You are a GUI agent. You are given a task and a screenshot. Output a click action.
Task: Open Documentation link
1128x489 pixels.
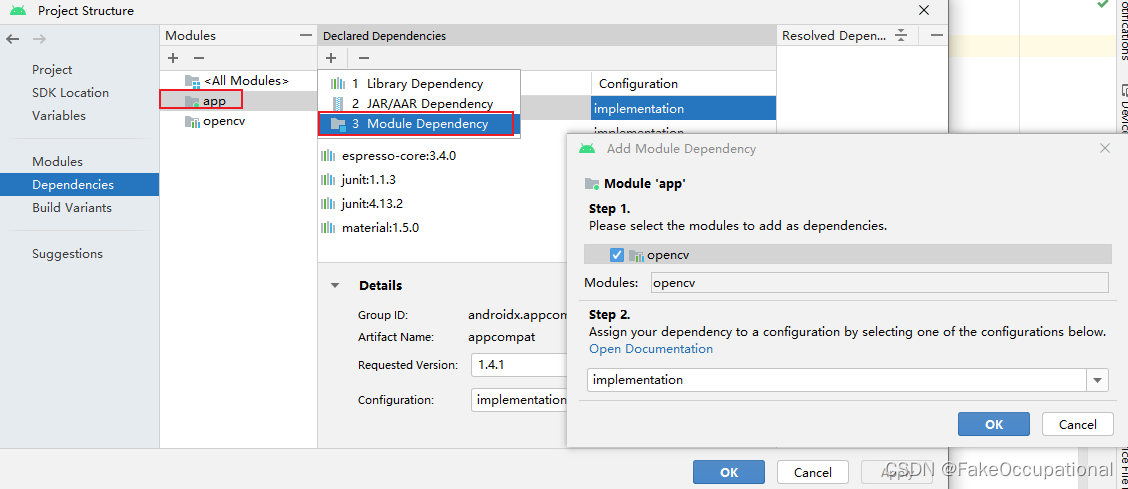point(651,349)
